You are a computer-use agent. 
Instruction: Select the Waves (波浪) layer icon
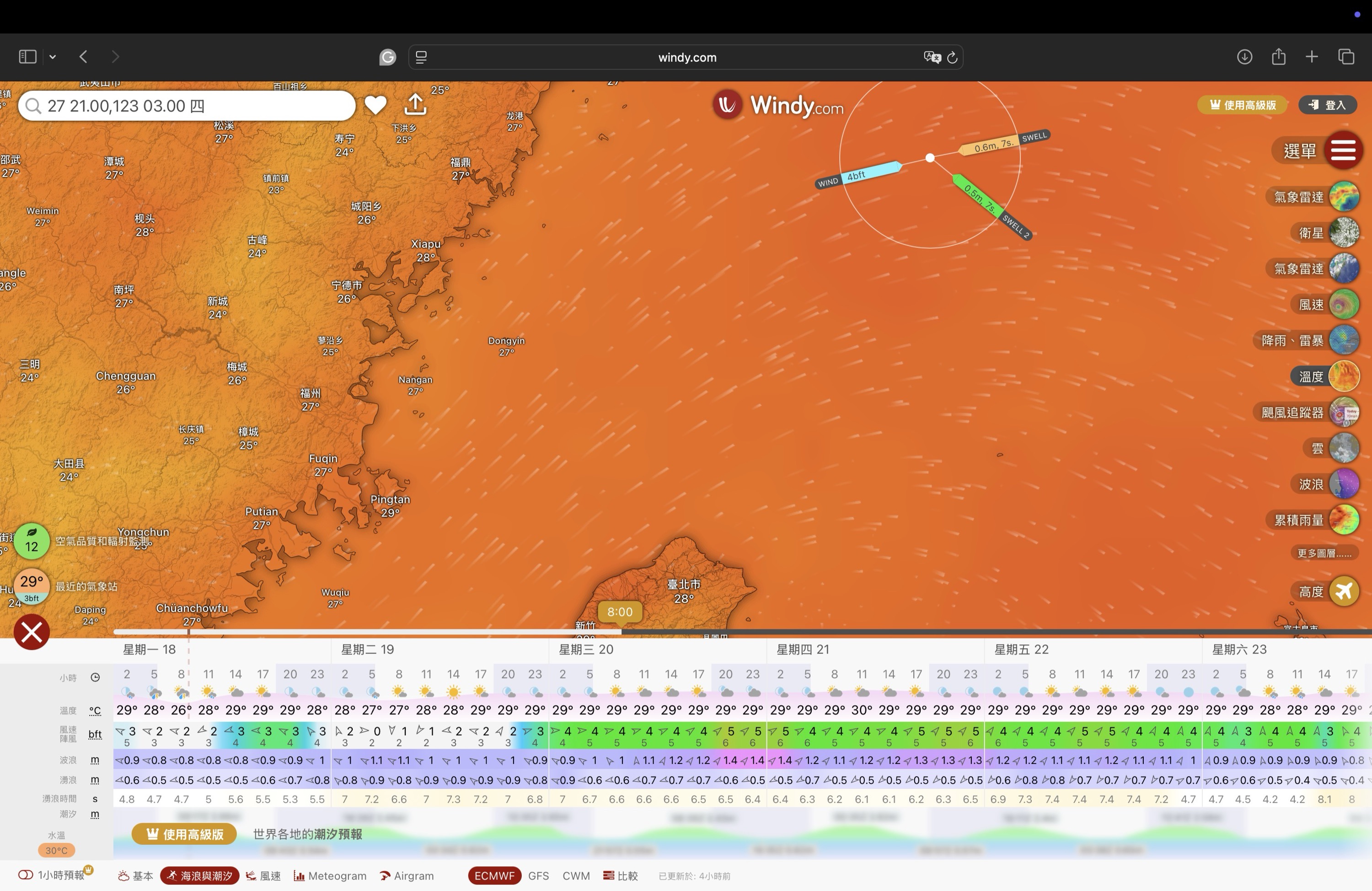pyautogui.click(x=1344, y=484)
